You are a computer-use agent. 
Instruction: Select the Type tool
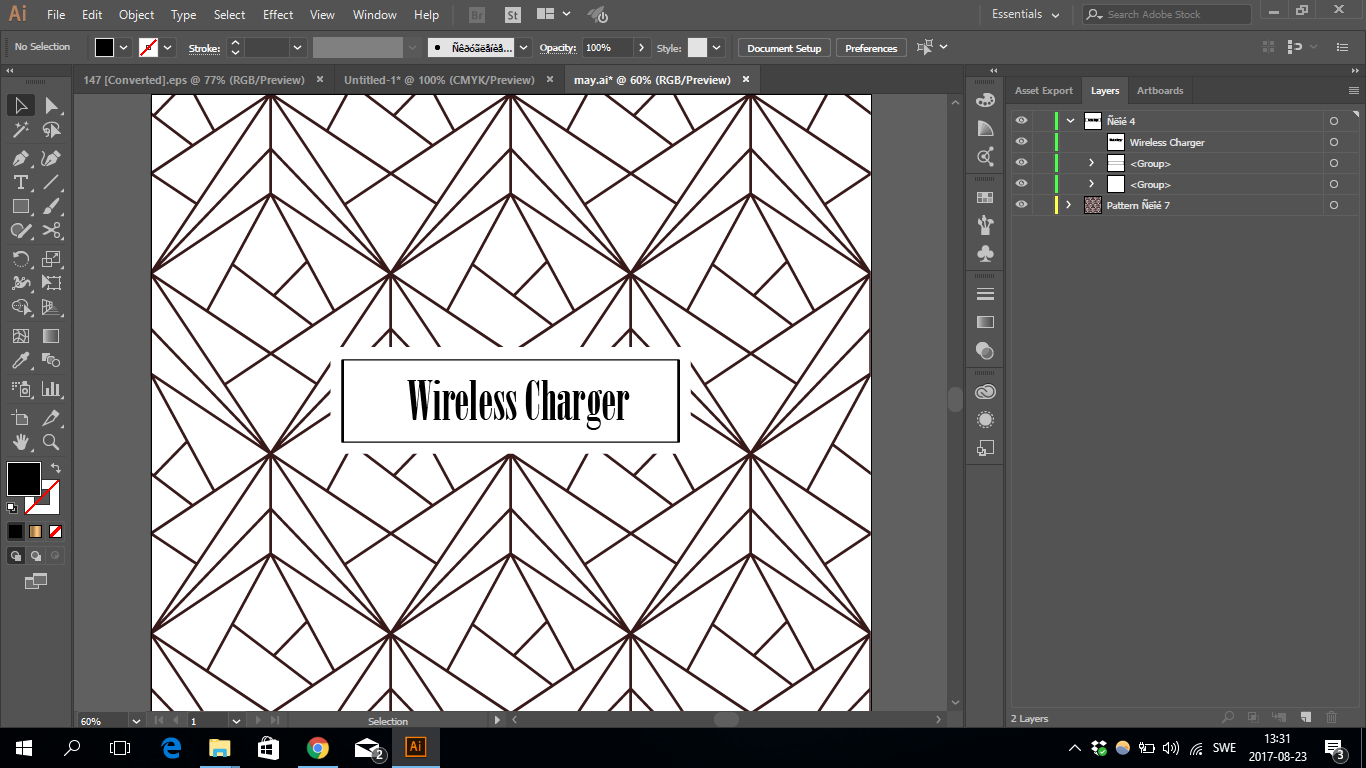[21, 182]
